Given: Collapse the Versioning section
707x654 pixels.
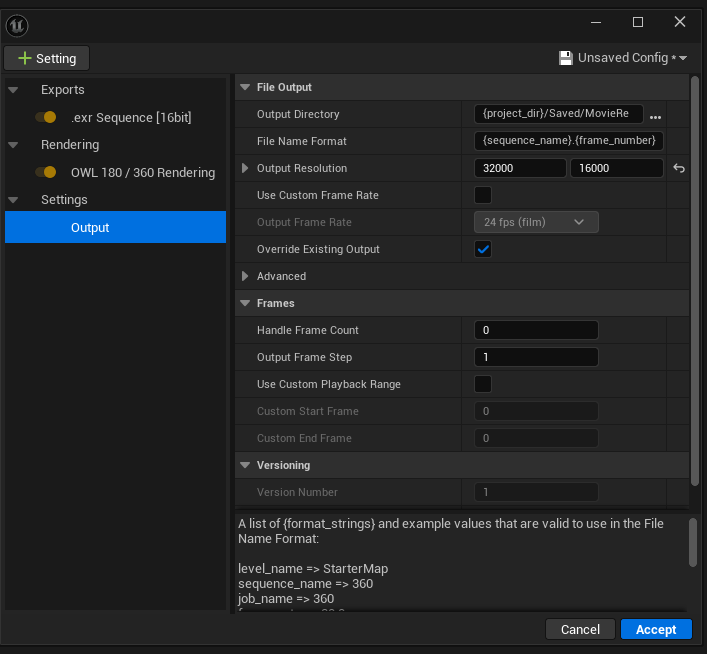Looking at the screenshot, I should [245, 465].
